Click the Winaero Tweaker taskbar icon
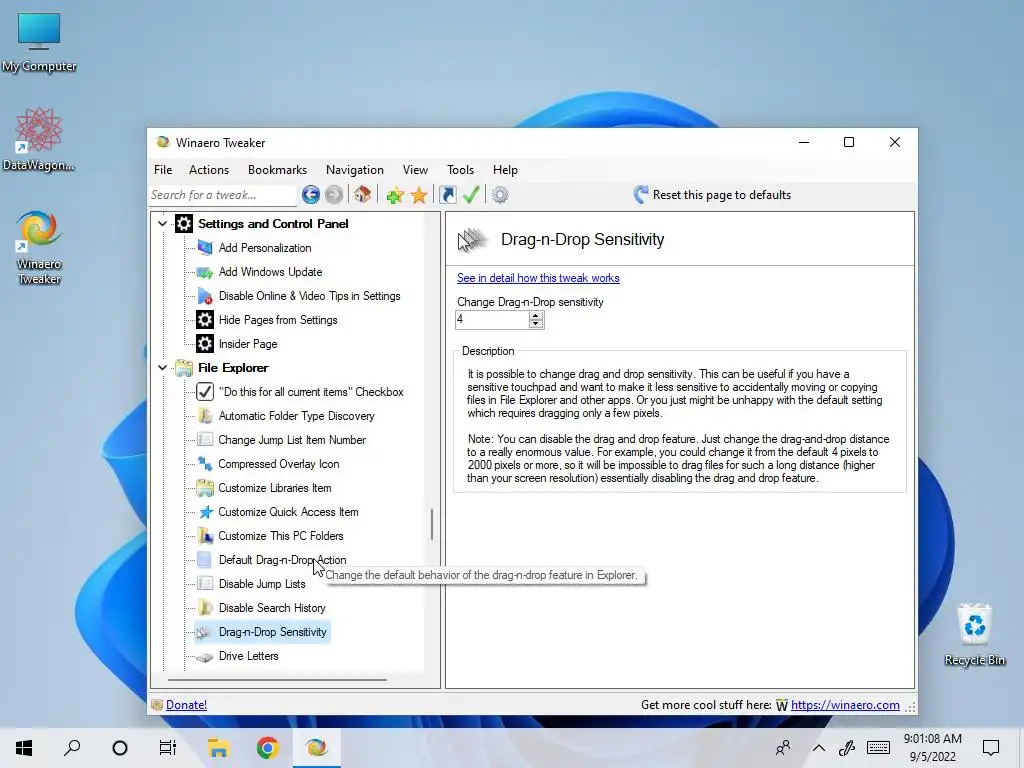1024x768 pixels. pyautogui.click(x=316, y=748)
